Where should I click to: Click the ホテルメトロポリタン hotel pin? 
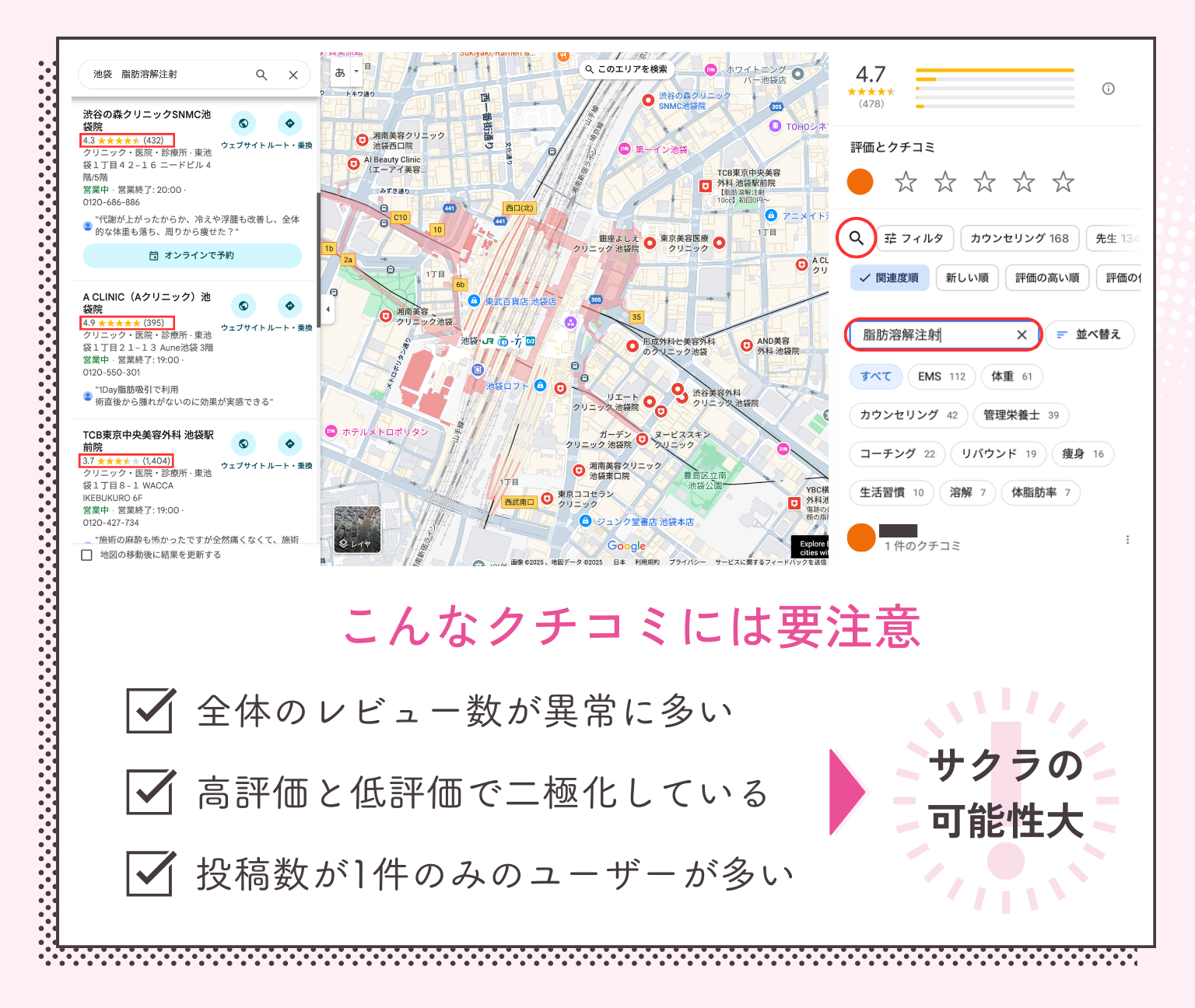tap(330, 431)
